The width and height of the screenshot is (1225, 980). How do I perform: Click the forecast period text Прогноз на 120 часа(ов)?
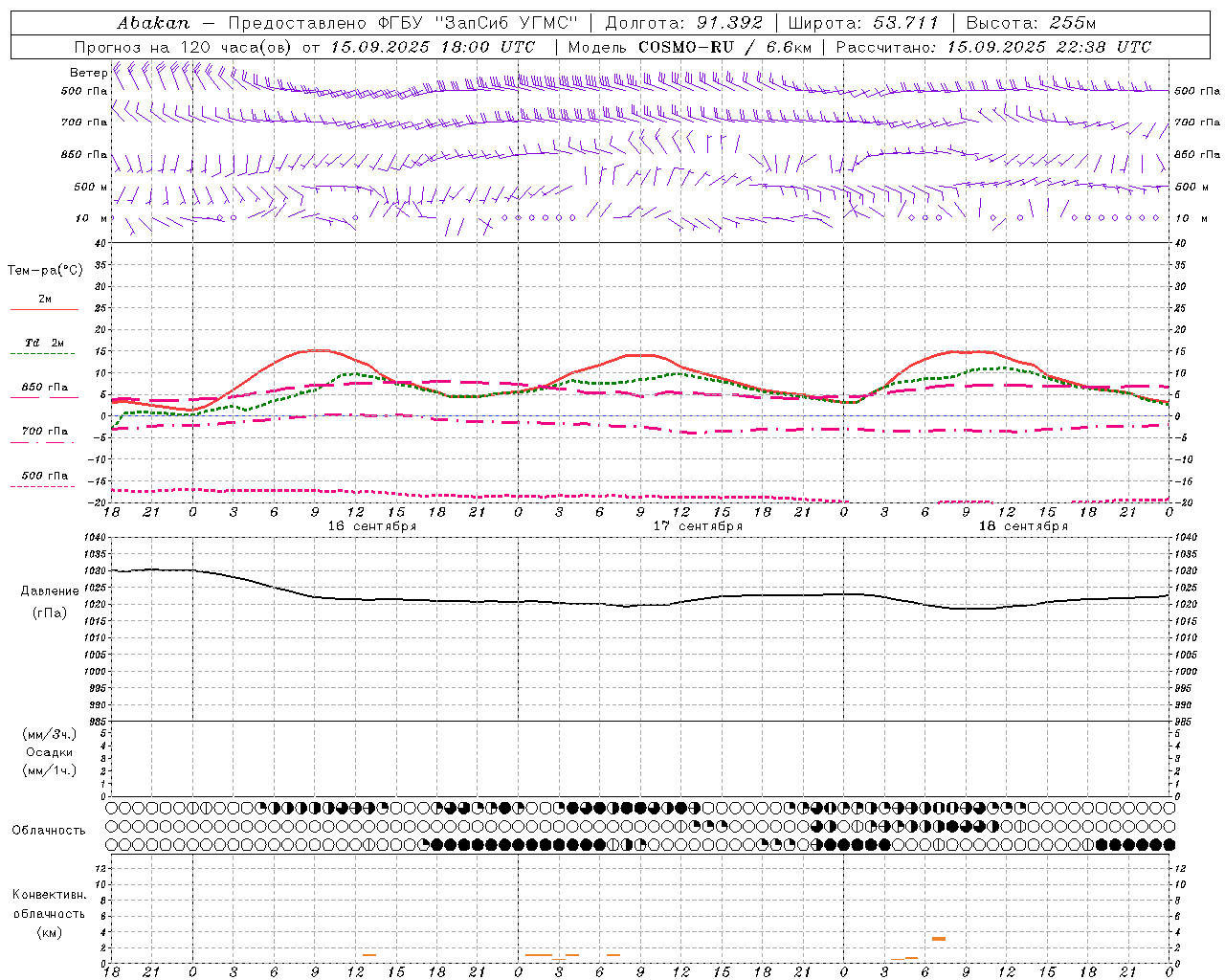[x=184, y=46]
